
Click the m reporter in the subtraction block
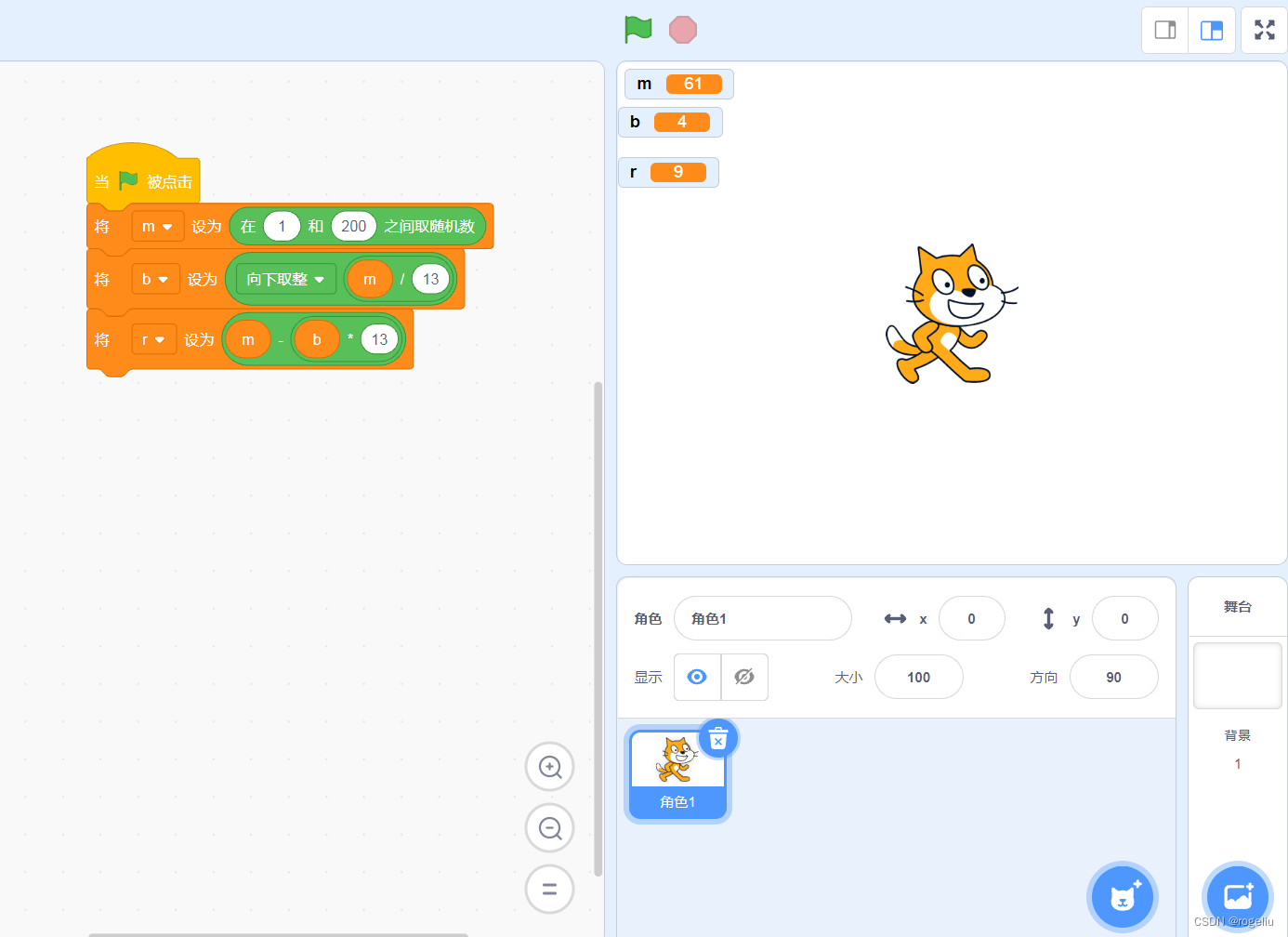(248, 339)
